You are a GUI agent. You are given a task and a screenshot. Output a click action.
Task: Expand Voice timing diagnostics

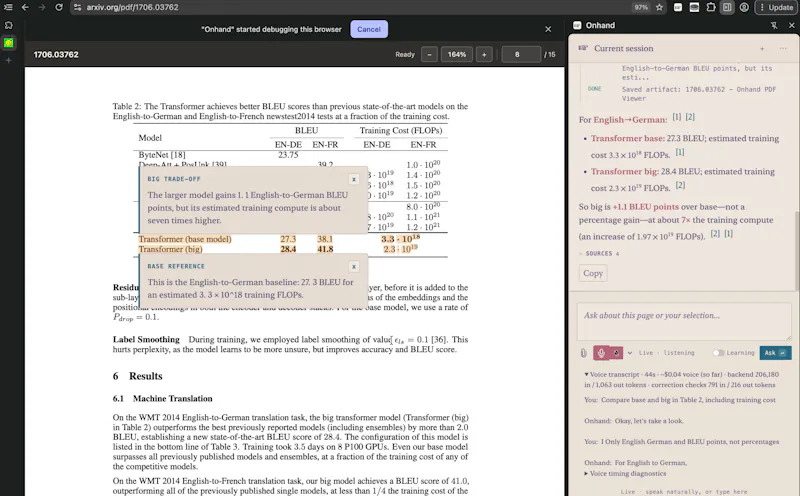coord(626,474)
